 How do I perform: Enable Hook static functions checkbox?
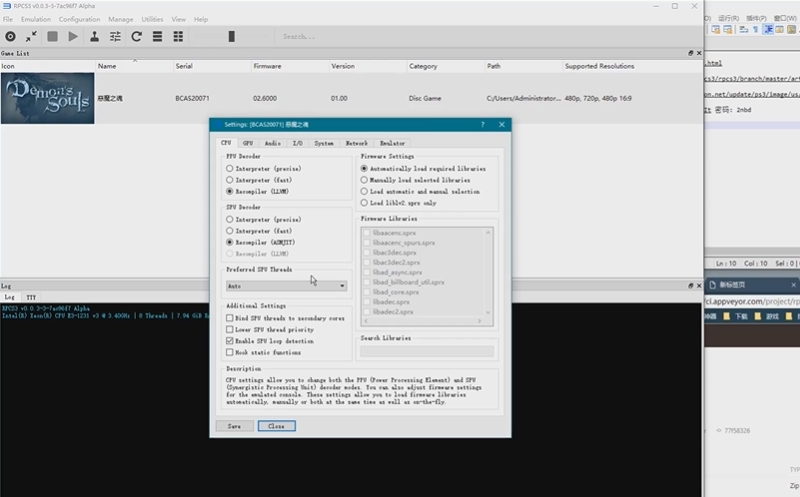click(263, 353)
